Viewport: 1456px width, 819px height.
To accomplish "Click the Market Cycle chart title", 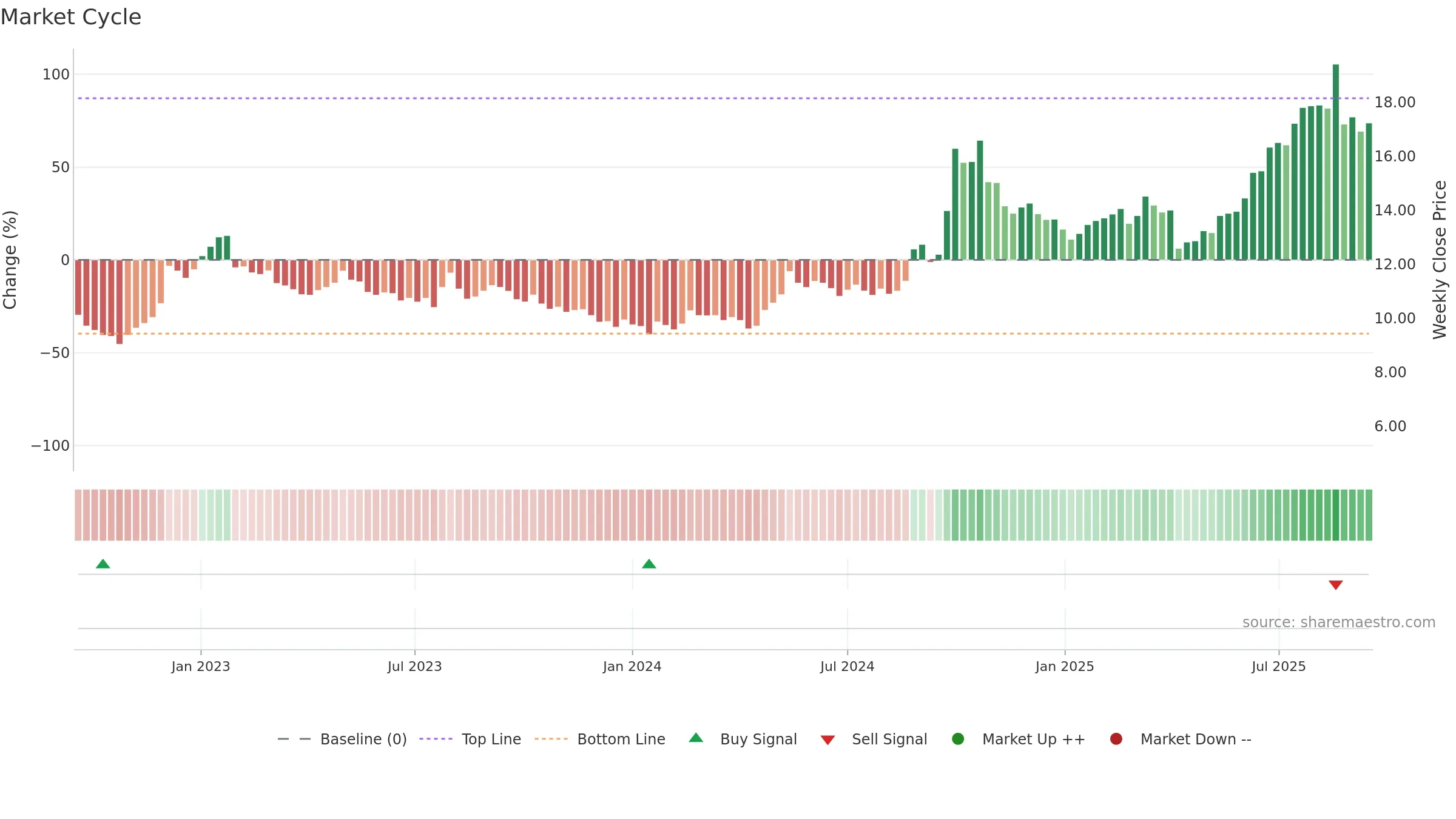I will click(71, 17).
